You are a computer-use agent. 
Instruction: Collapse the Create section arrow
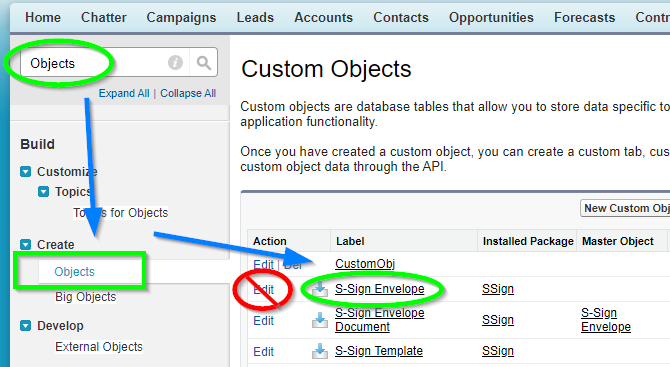pyautogui.click(x=26, y=244)
